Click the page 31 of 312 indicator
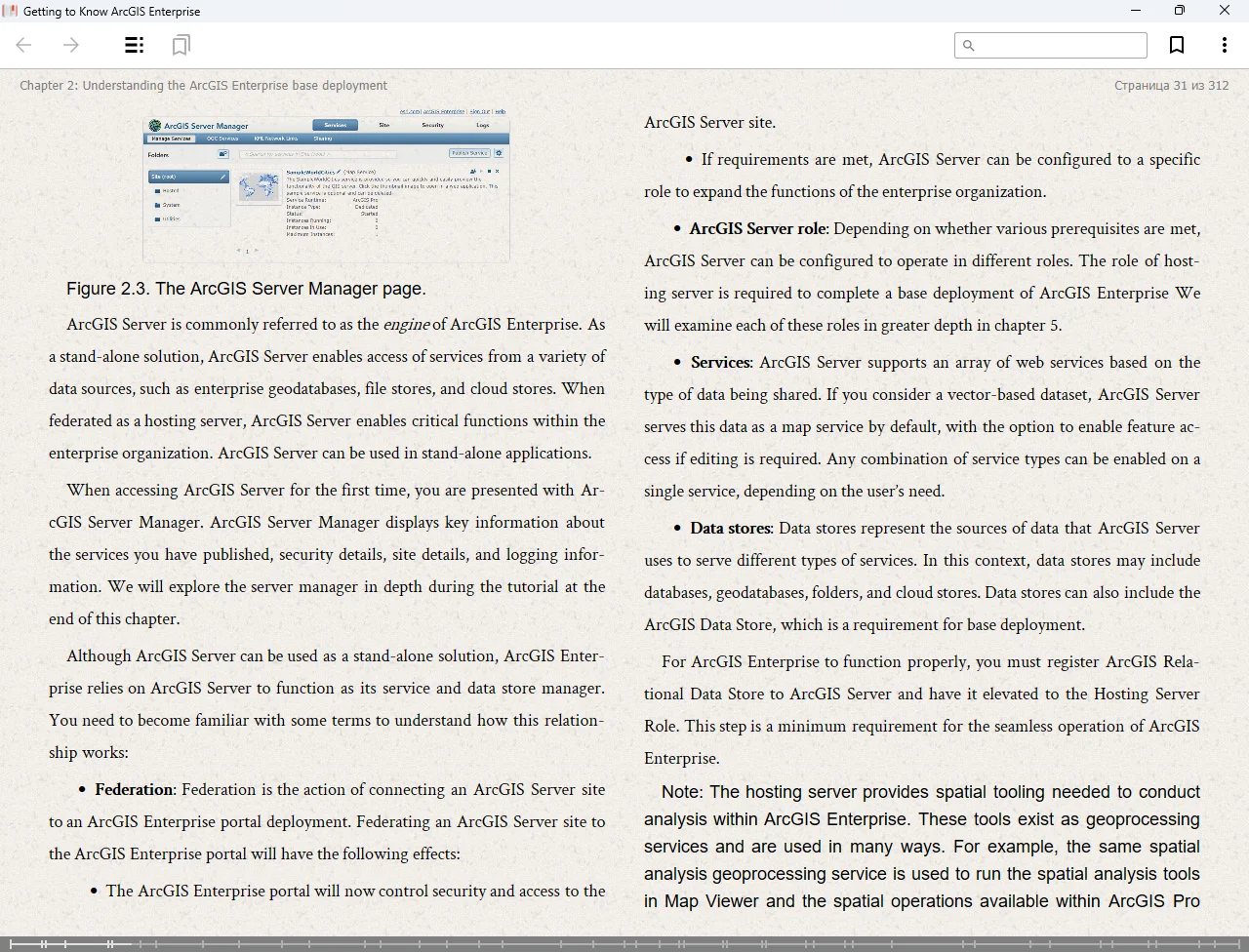The width and height of the screenshot is (1249, 952). (x=1171, y=86)
